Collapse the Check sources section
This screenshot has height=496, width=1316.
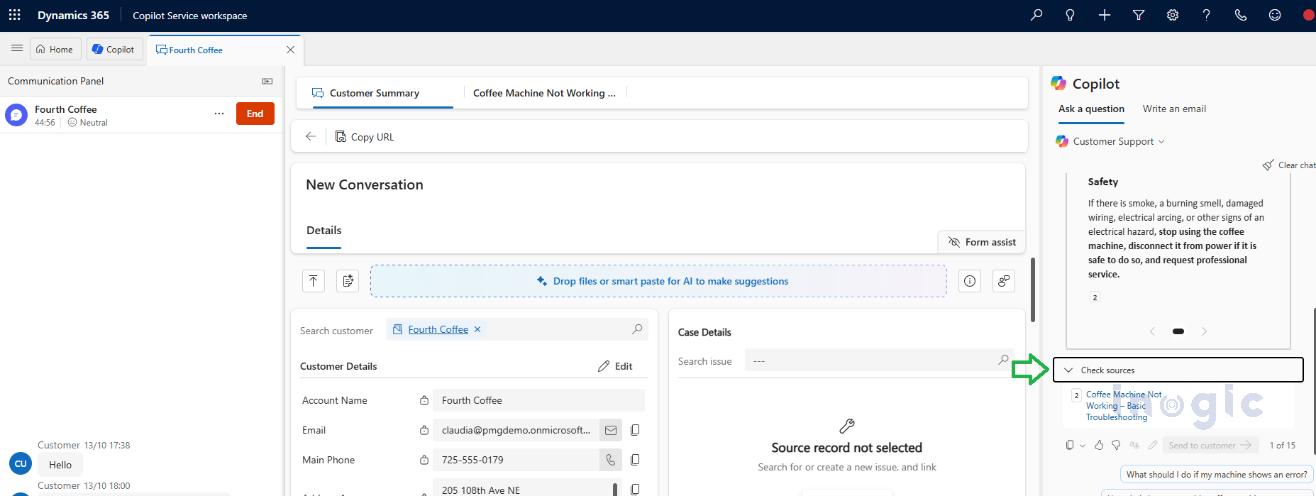(1178, 370)
